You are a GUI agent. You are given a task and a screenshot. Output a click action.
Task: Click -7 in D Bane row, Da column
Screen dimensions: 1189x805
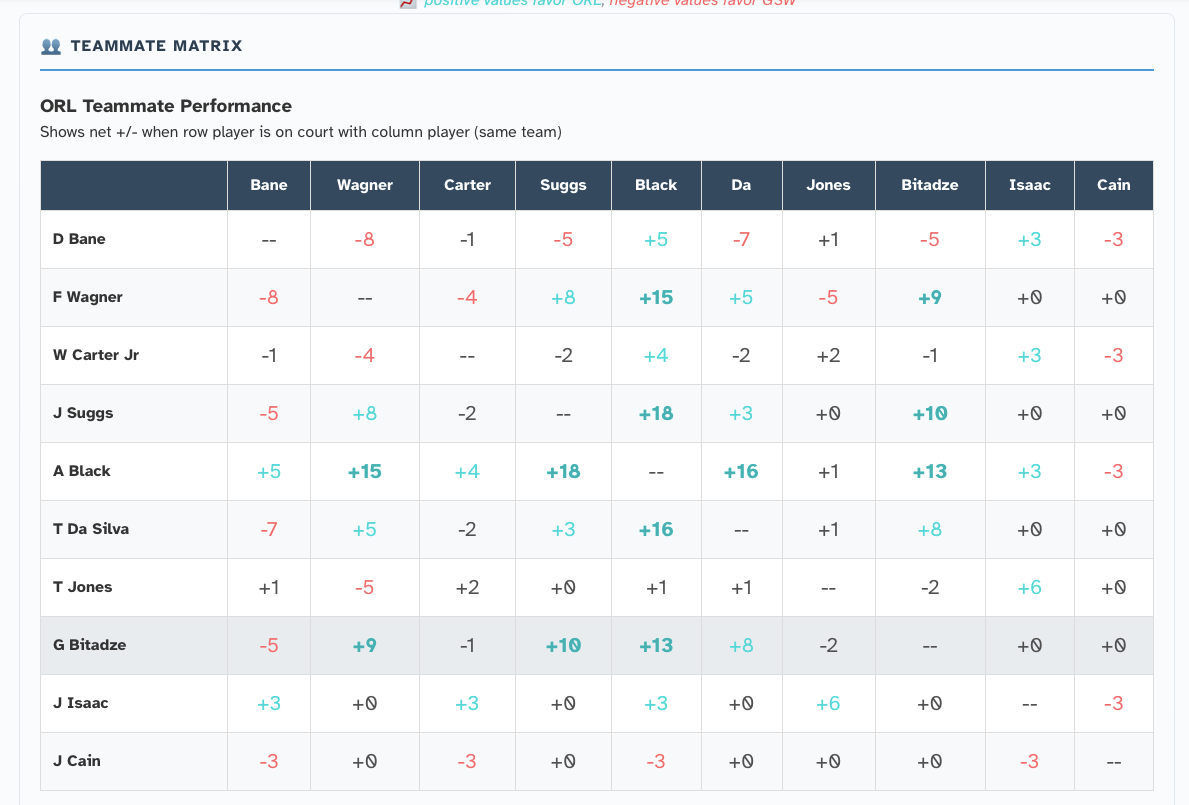pos(742,240)
